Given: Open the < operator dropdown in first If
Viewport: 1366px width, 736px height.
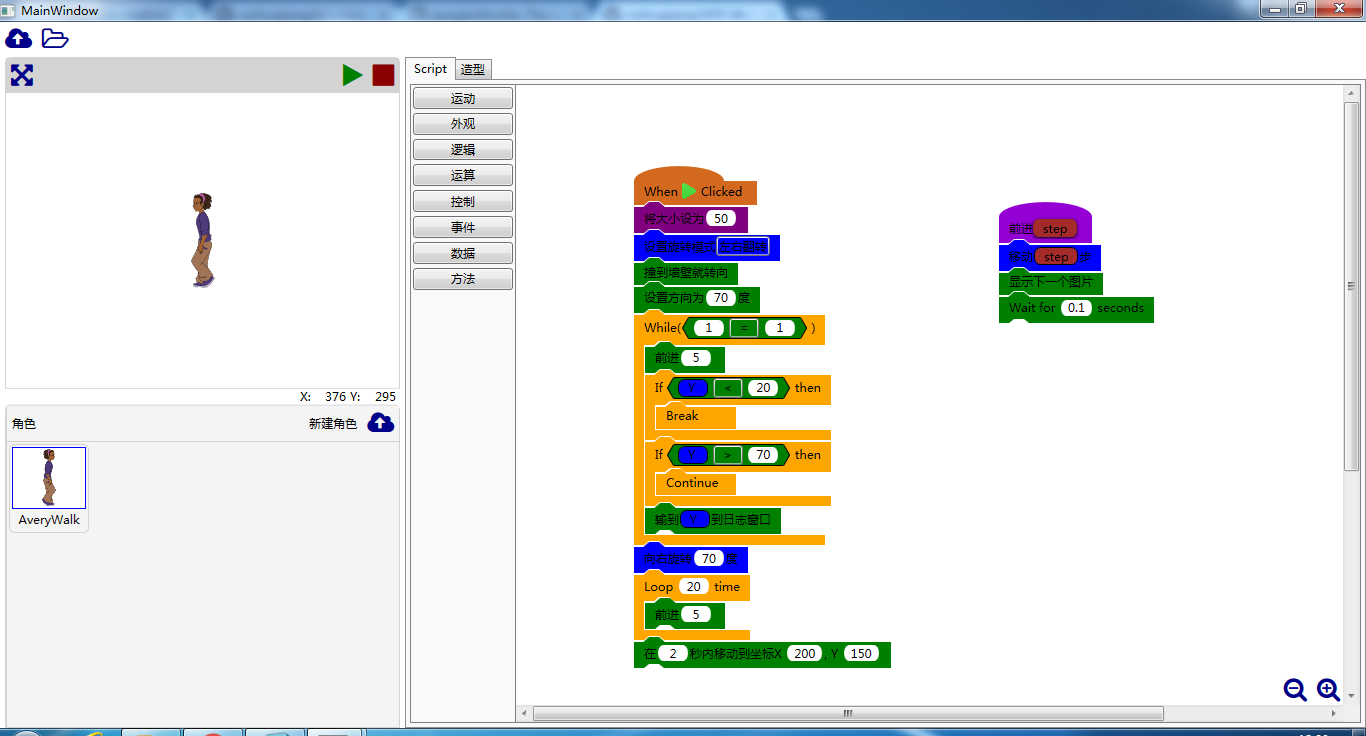Looking at the screenshot, I should [x=728, y=388].
